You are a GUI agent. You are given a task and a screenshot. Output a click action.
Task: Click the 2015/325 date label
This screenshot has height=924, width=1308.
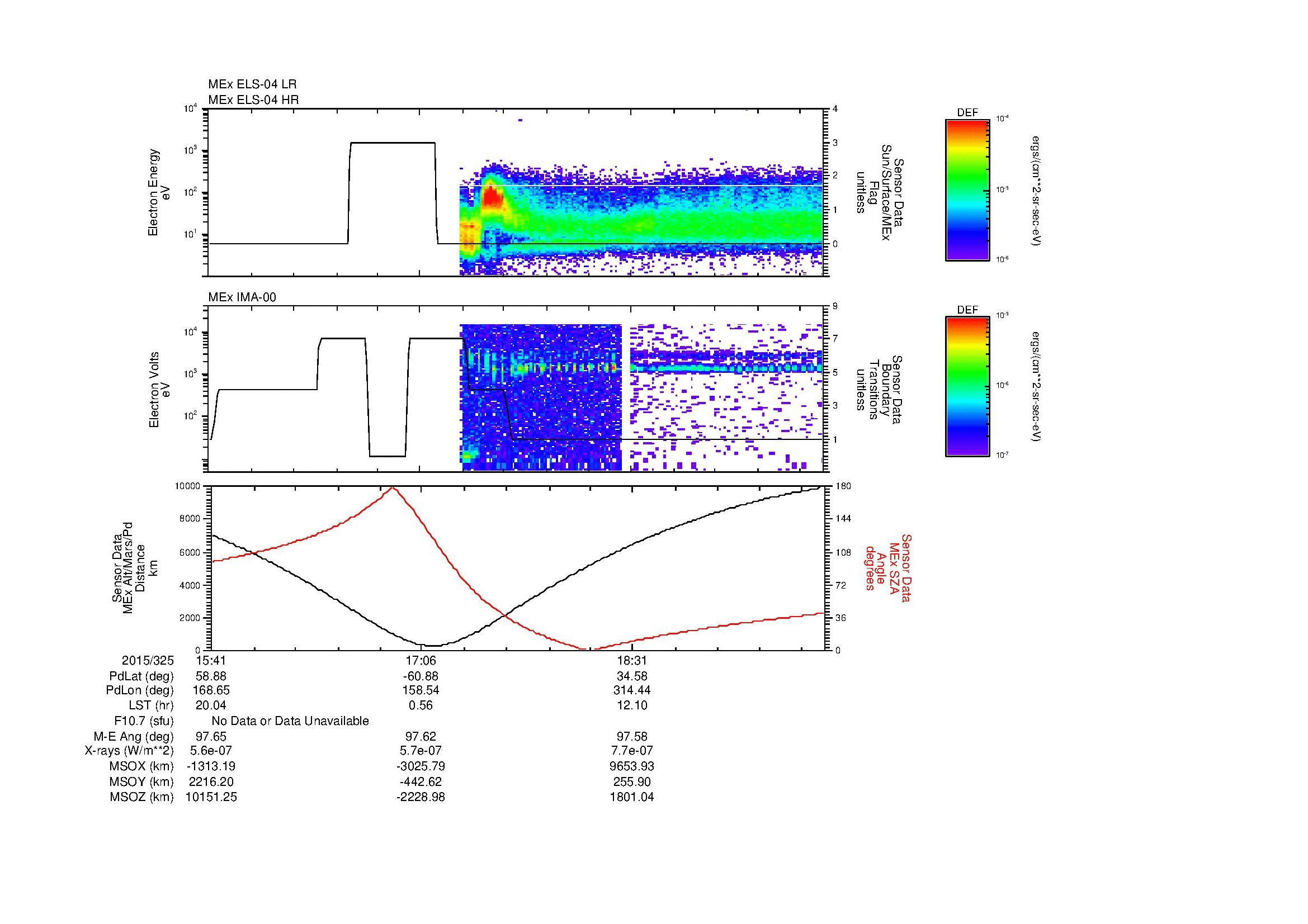click(148, 661)
